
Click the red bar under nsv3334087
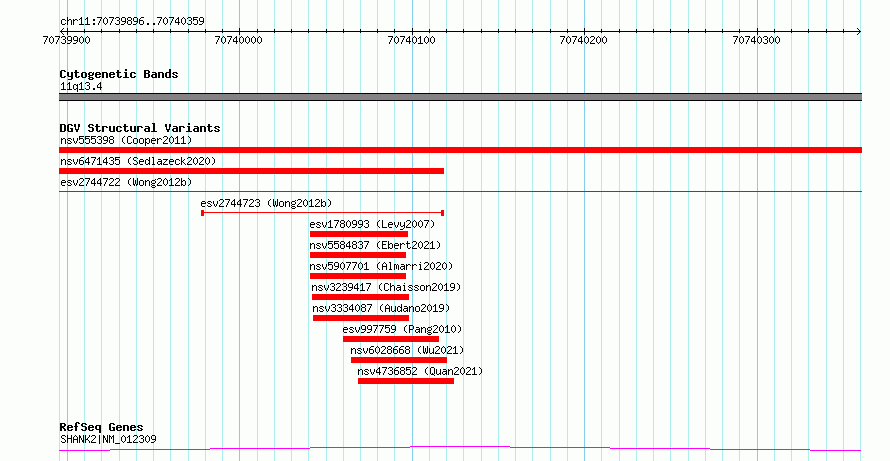point(361,318)
